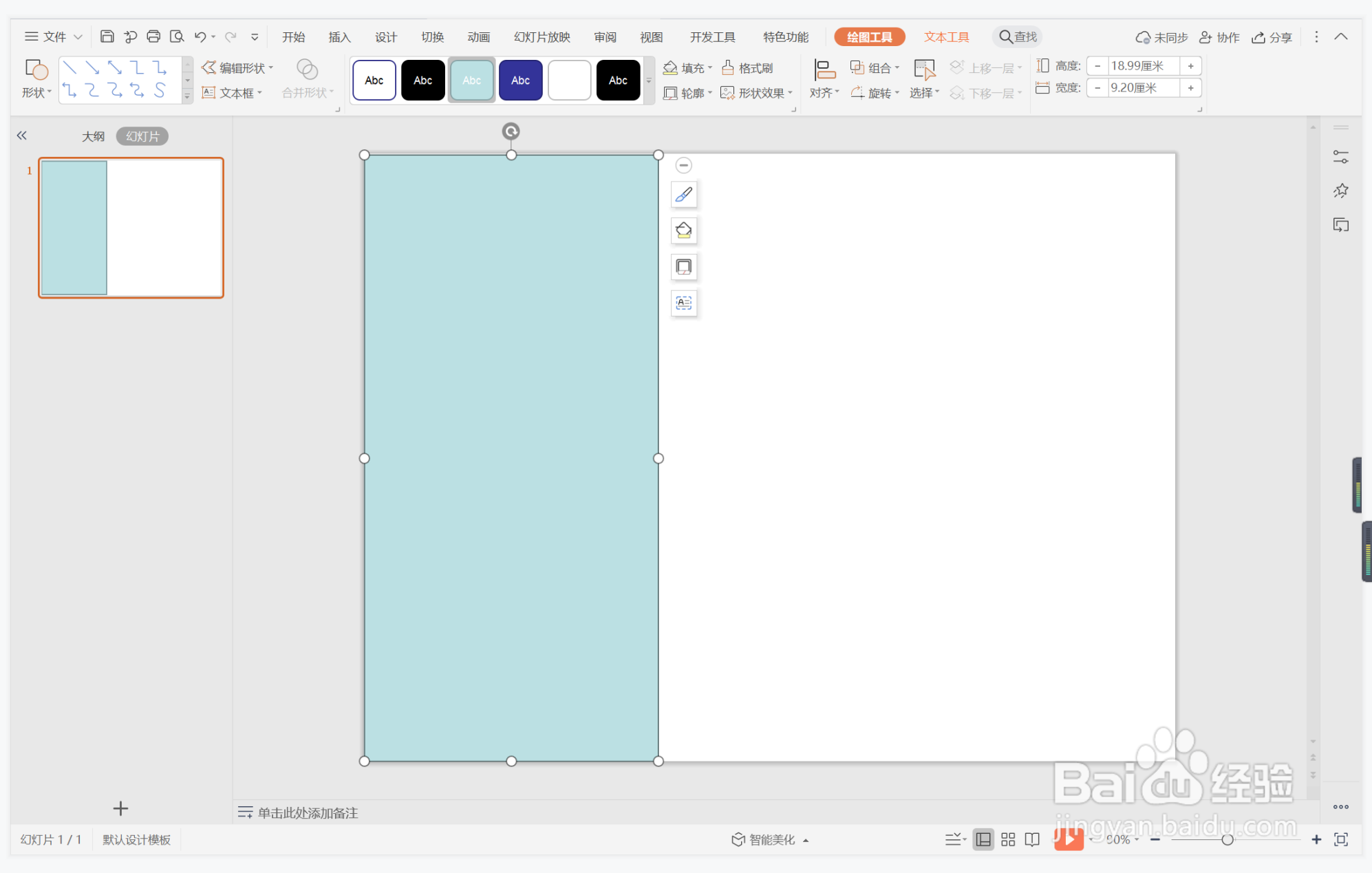Click the floating shape fill bucket icon
The height and width of the screenshot is (873, 1372).
[x=683, y=230]
